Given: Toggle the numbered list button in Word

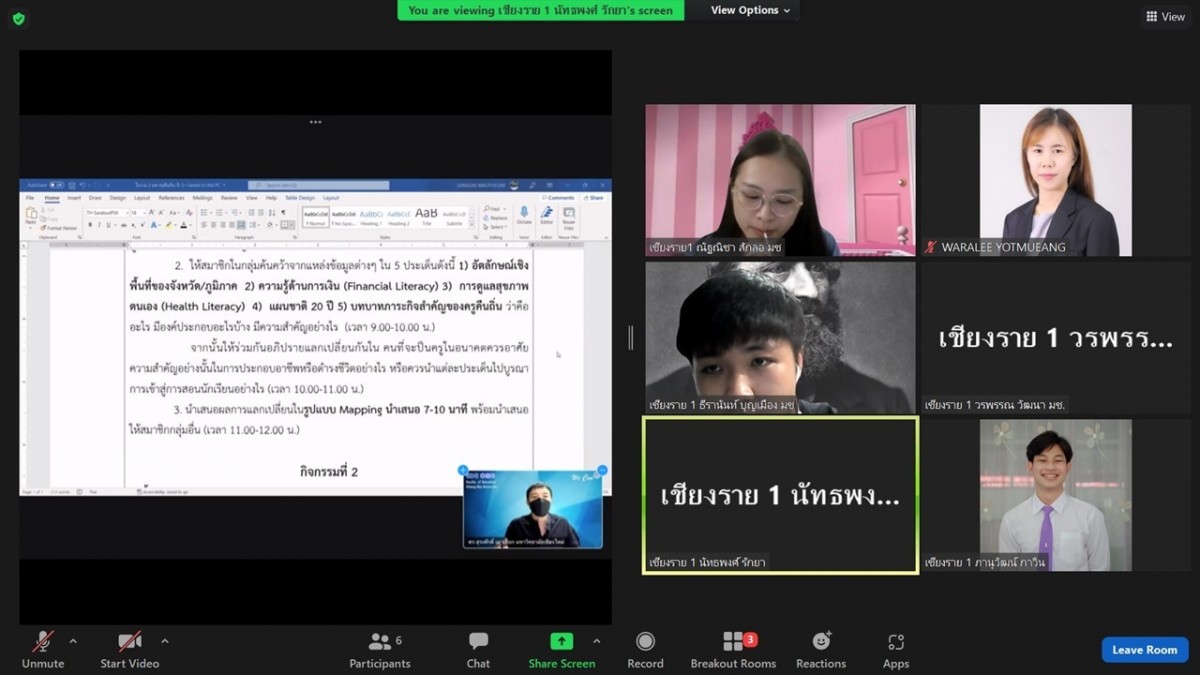Looking at the screenshot, I should click(x=219, y=213).
